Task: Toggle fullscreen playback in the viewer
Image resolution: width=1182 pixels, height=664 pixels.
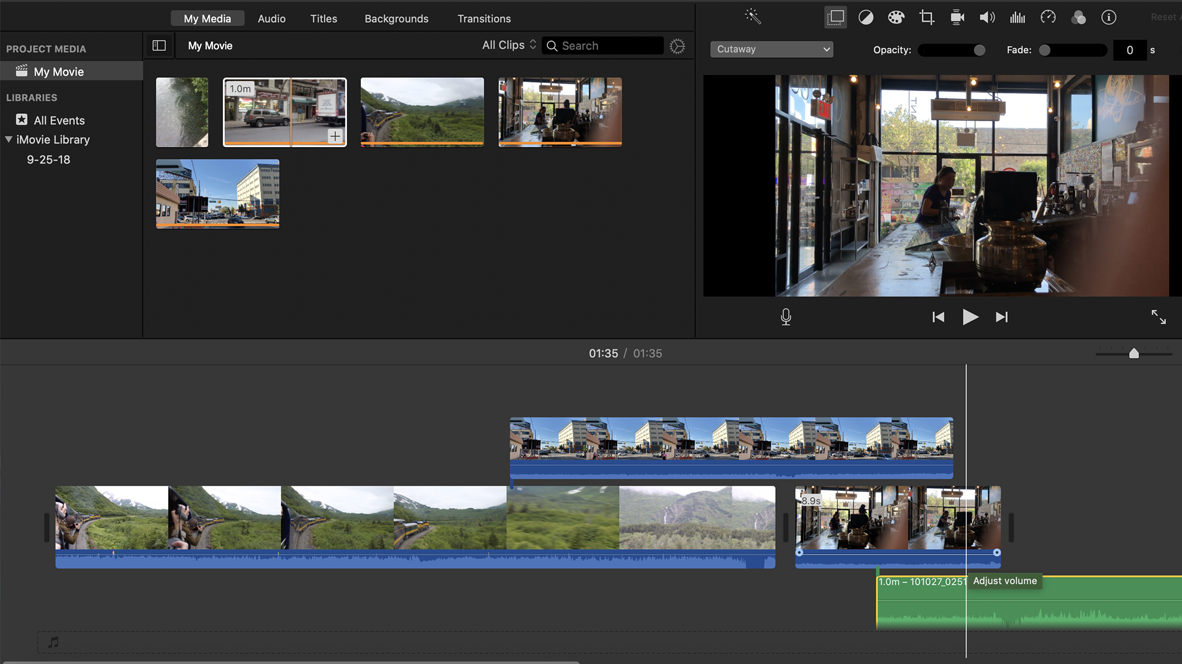Action: [x=1158, y=317]
